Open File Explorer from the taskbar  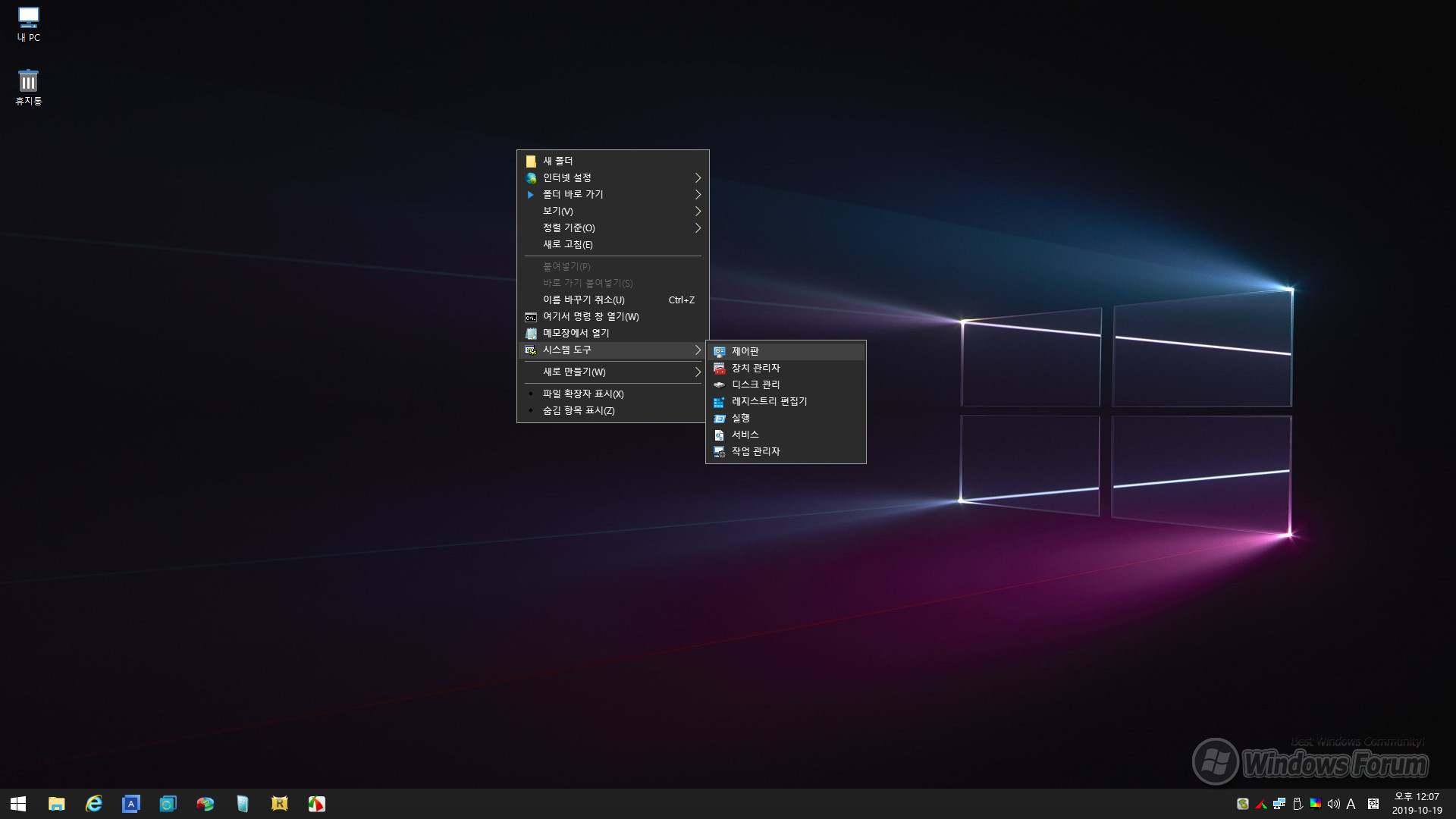pos(56,804)
